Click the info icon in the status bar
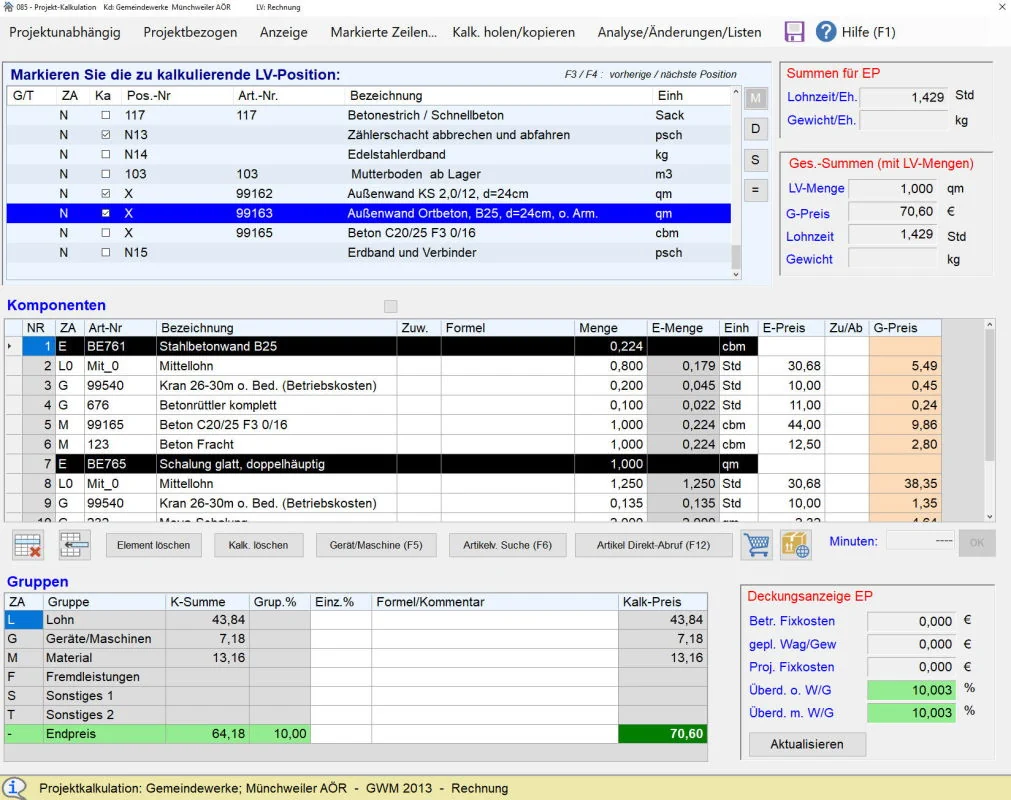This screenshot has height=800, width=1011. pos(15,787)
